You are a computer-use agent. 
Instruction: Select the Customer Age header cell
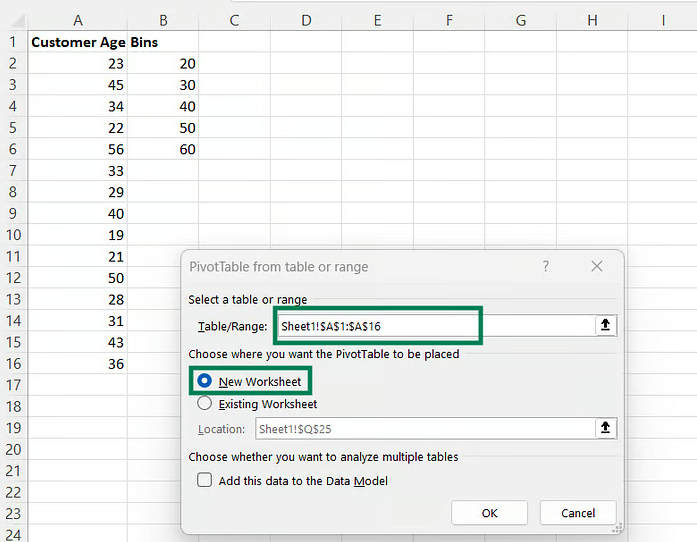coord(78,42)
